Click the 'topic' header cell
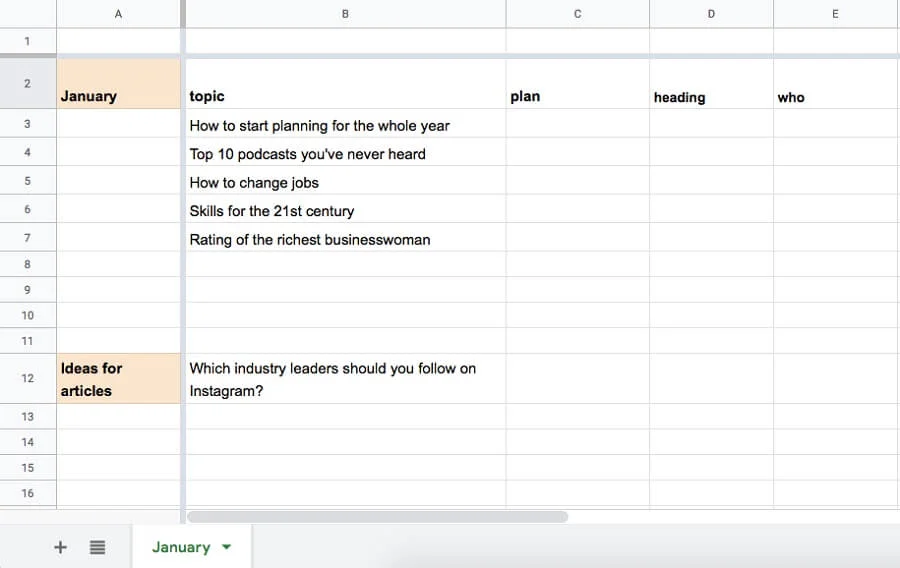This screenshot has width=900, height=568. 345,96
